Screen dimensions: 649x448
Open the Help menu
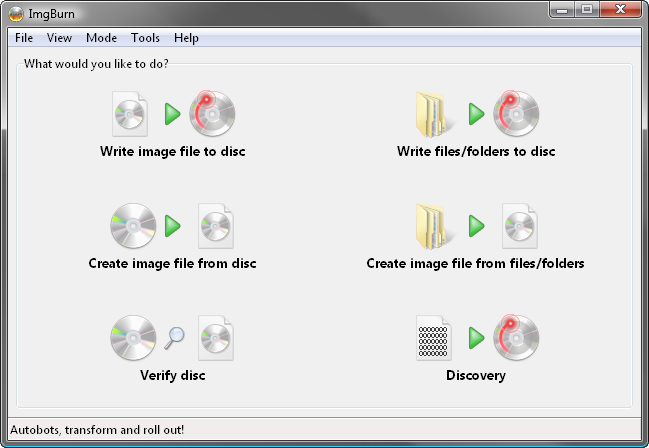[186, 38]
